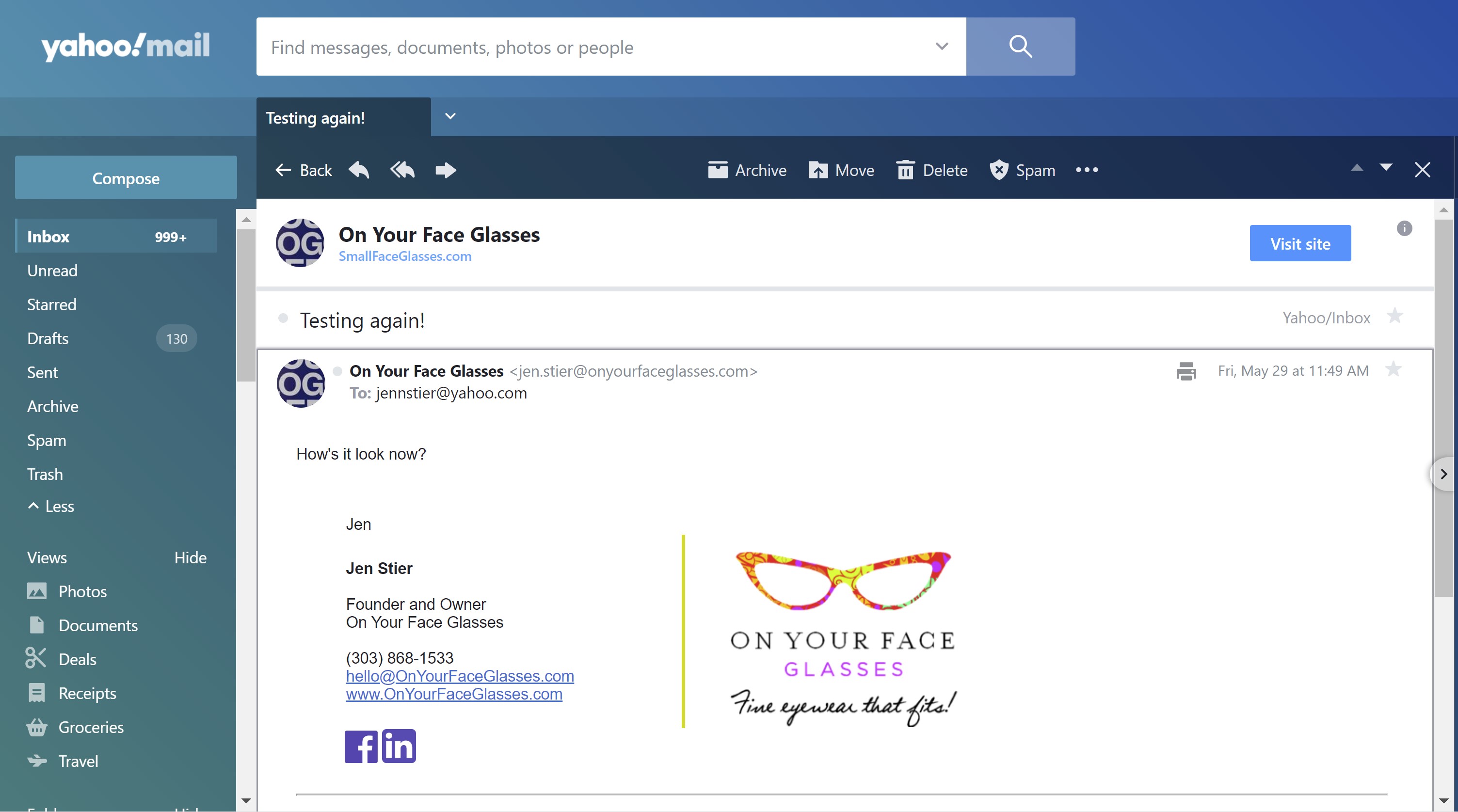Open the More actions three-dot menu
This screenshot has width=1458, height=812.
pos(1087,170)
